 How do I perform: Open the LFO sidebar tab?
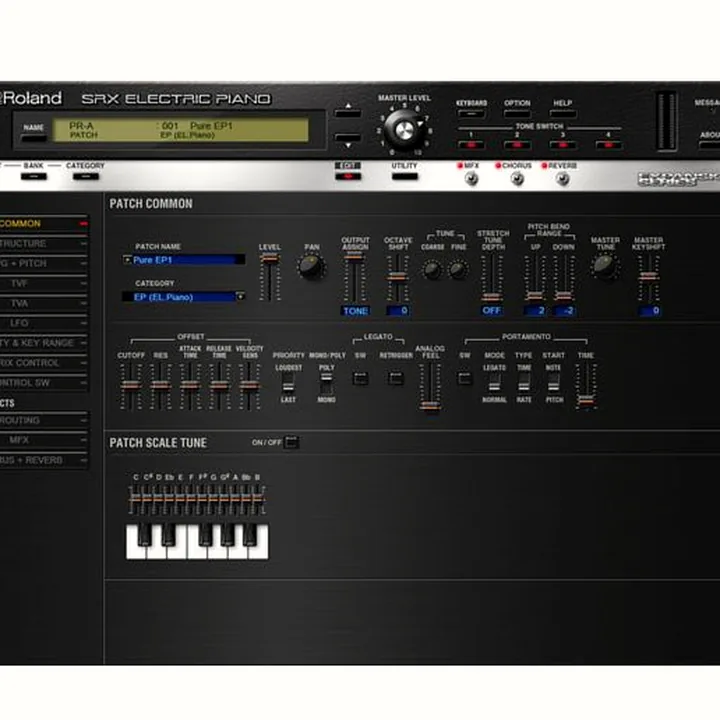tap(44, 323)
